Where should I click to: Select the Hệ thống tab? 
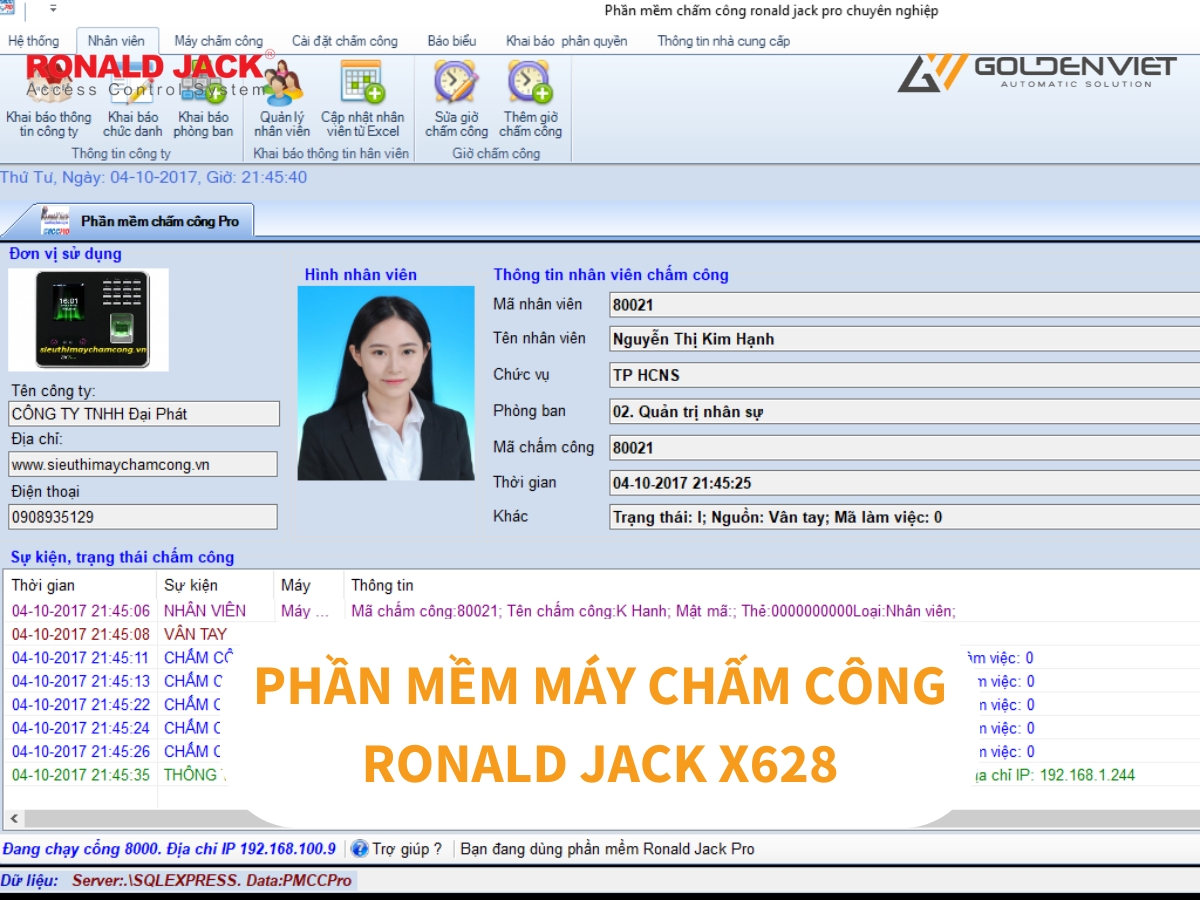[33, 41]
